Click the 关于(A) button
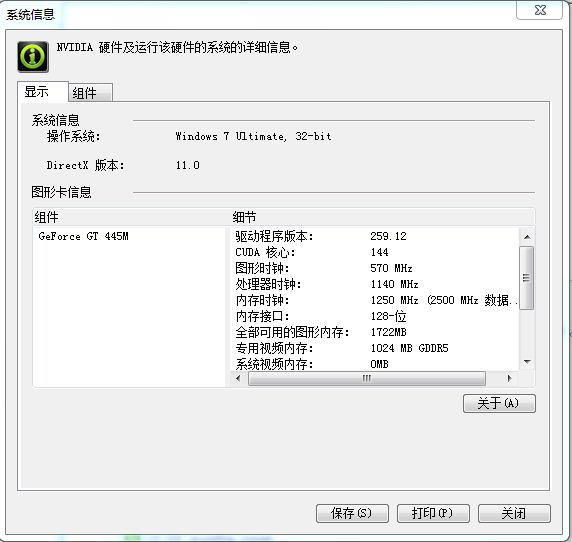The height and width of the screenshot is (542, 572). pyautogui.click(x=499, y=403)
